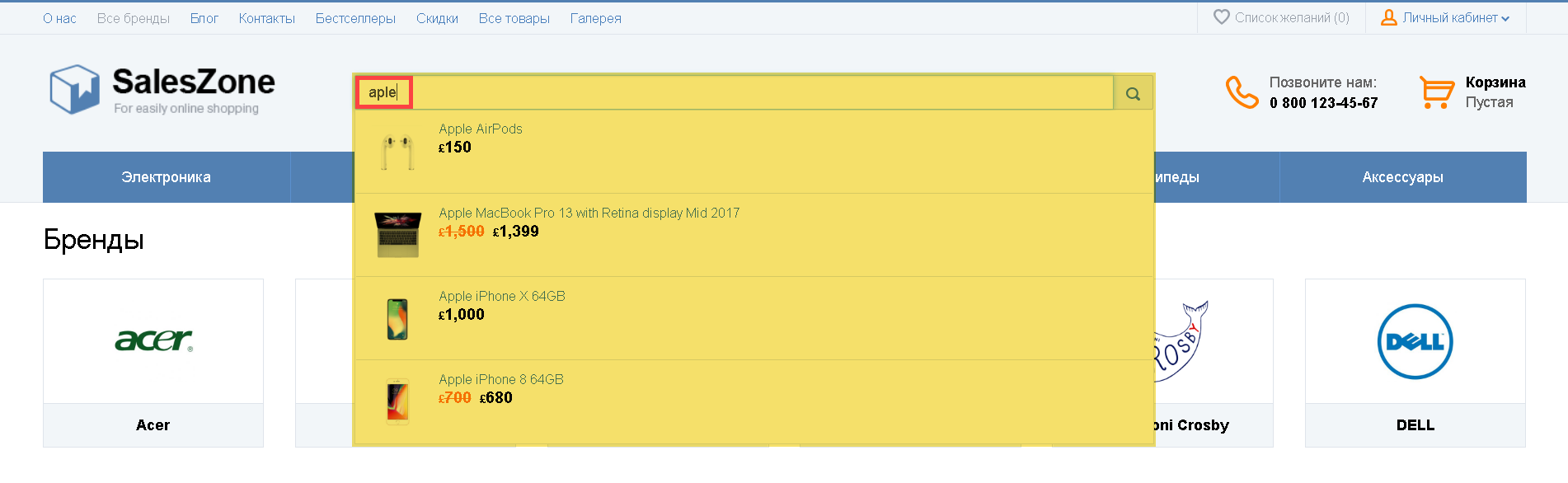Click the Acer brand logo
Screen dimensions: 1568x483
point(153,340)
